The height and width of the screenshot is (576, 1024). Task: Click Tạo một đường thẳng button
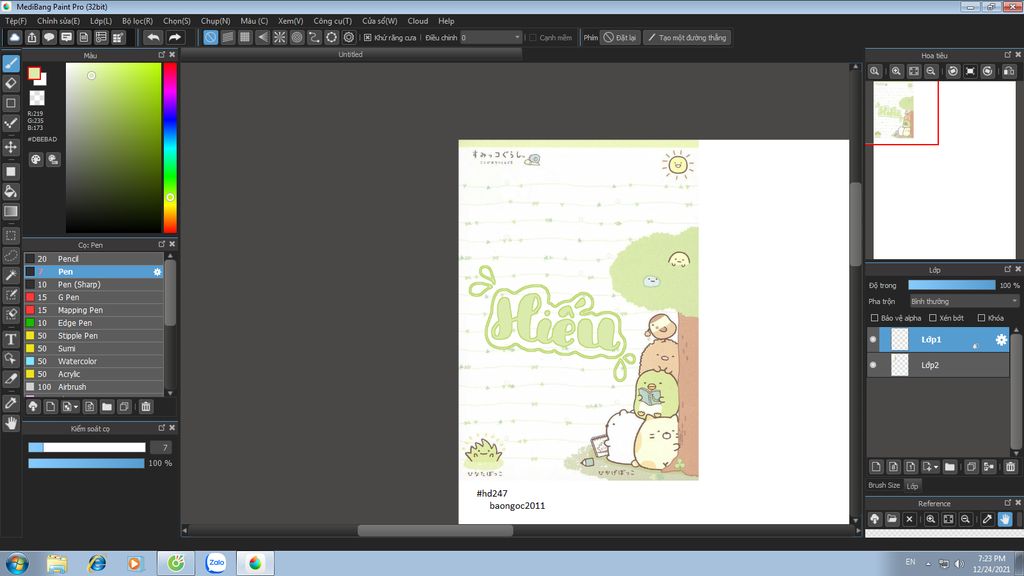coord(687,38)
